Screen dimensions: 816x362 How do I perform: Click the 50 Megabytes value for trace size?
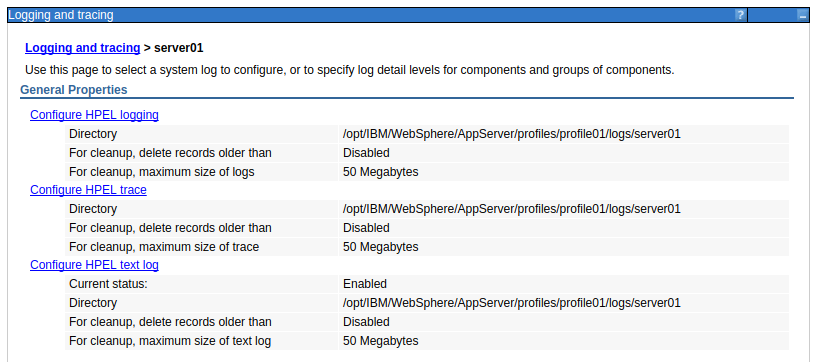click(x=380, y=247)
